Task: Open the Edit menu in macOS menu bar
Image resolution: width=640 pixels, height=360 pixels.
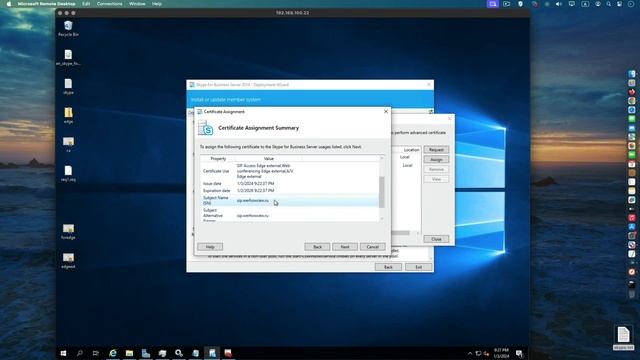Action: point(86,4)
